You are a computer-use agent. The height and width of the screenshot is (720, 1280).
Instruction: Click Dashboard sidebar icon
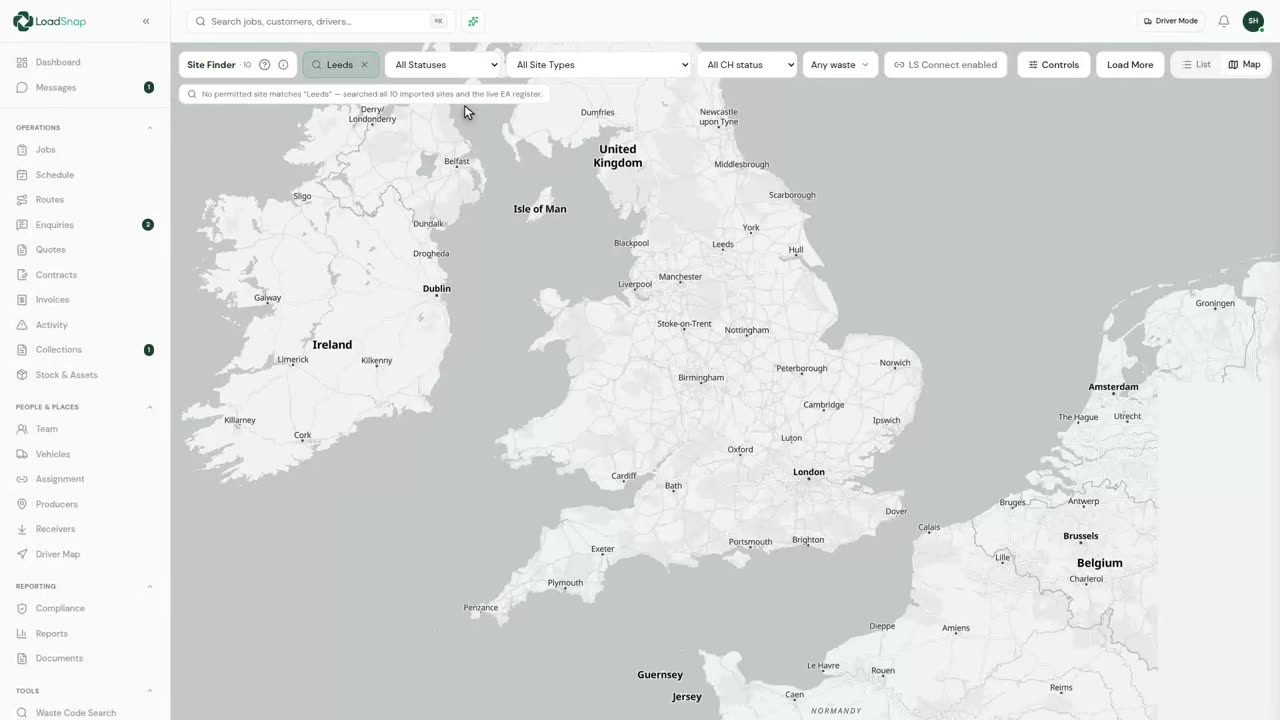[x=22, y=62]
